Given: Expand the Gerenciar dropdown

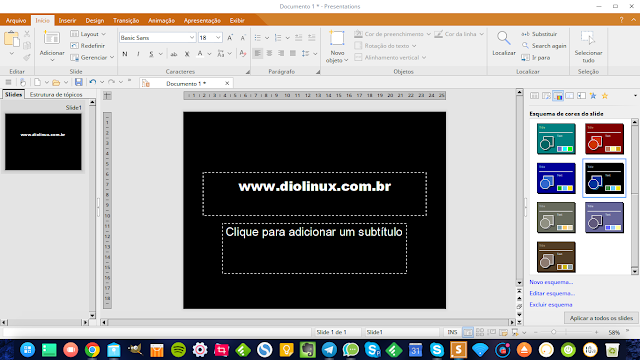Looking at the screenshot, I should [112, 58].
